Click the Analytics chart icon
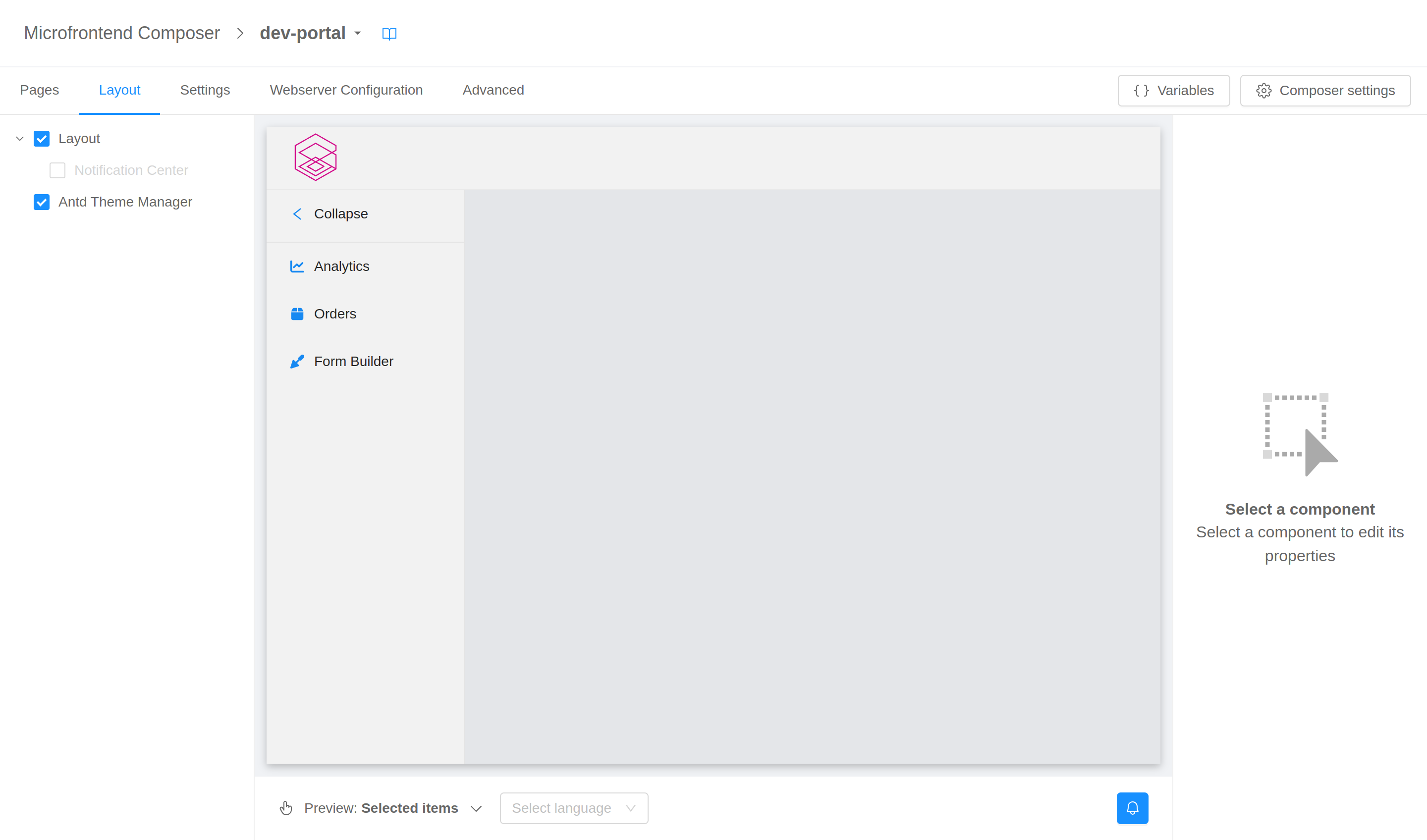 tap(297, 266)
